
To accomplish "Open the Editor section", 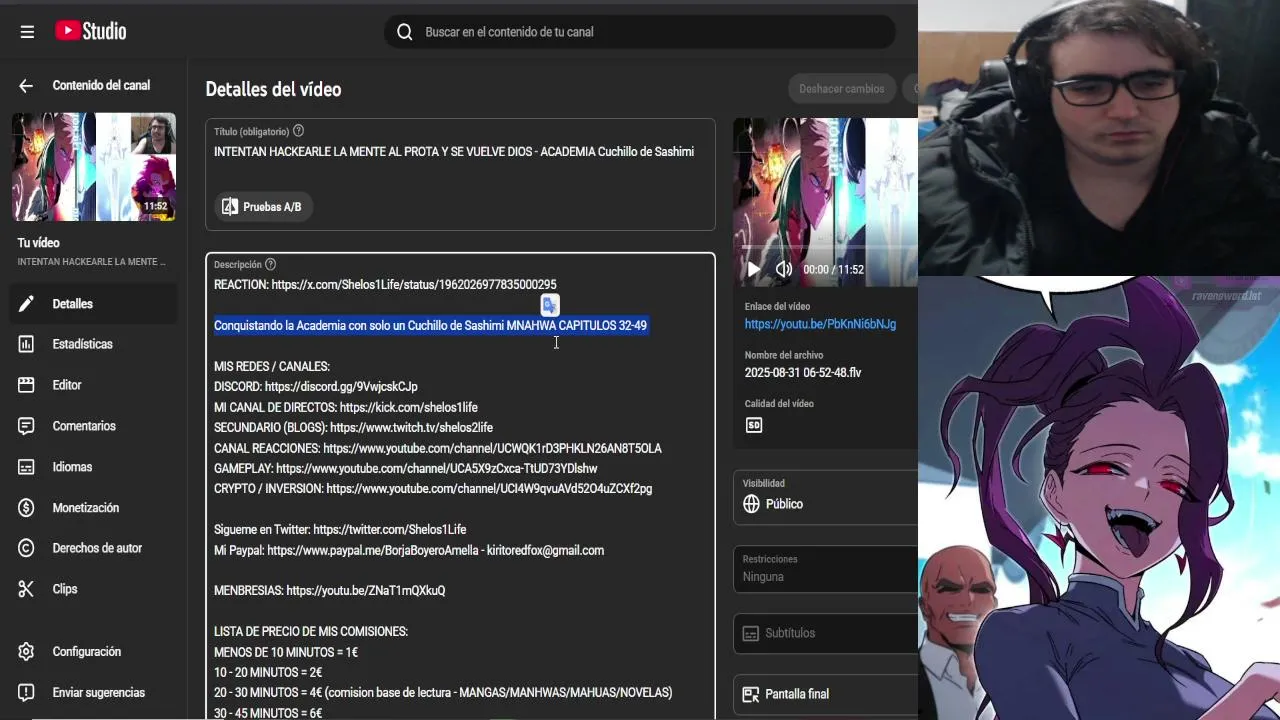I will [x=93, y=385].
